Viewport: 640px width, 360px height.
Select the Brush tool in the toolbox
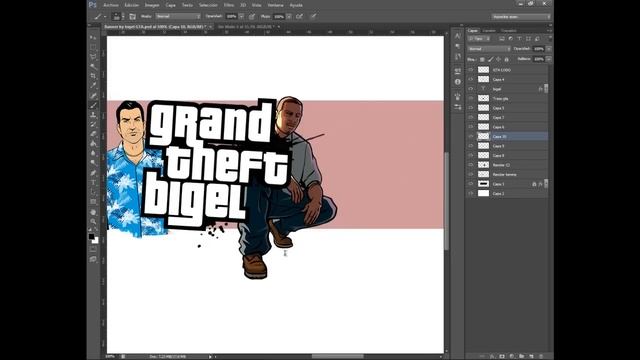pyautogui.click(x=93, y=105)
